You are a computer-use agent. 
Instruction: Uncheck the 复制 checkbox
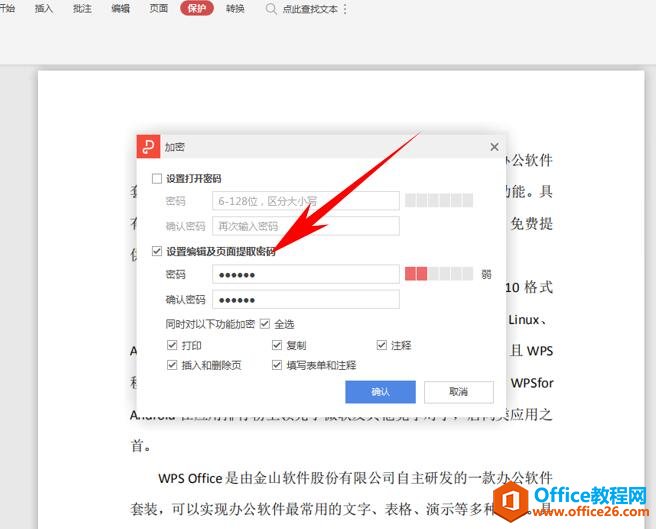(277, 345)
